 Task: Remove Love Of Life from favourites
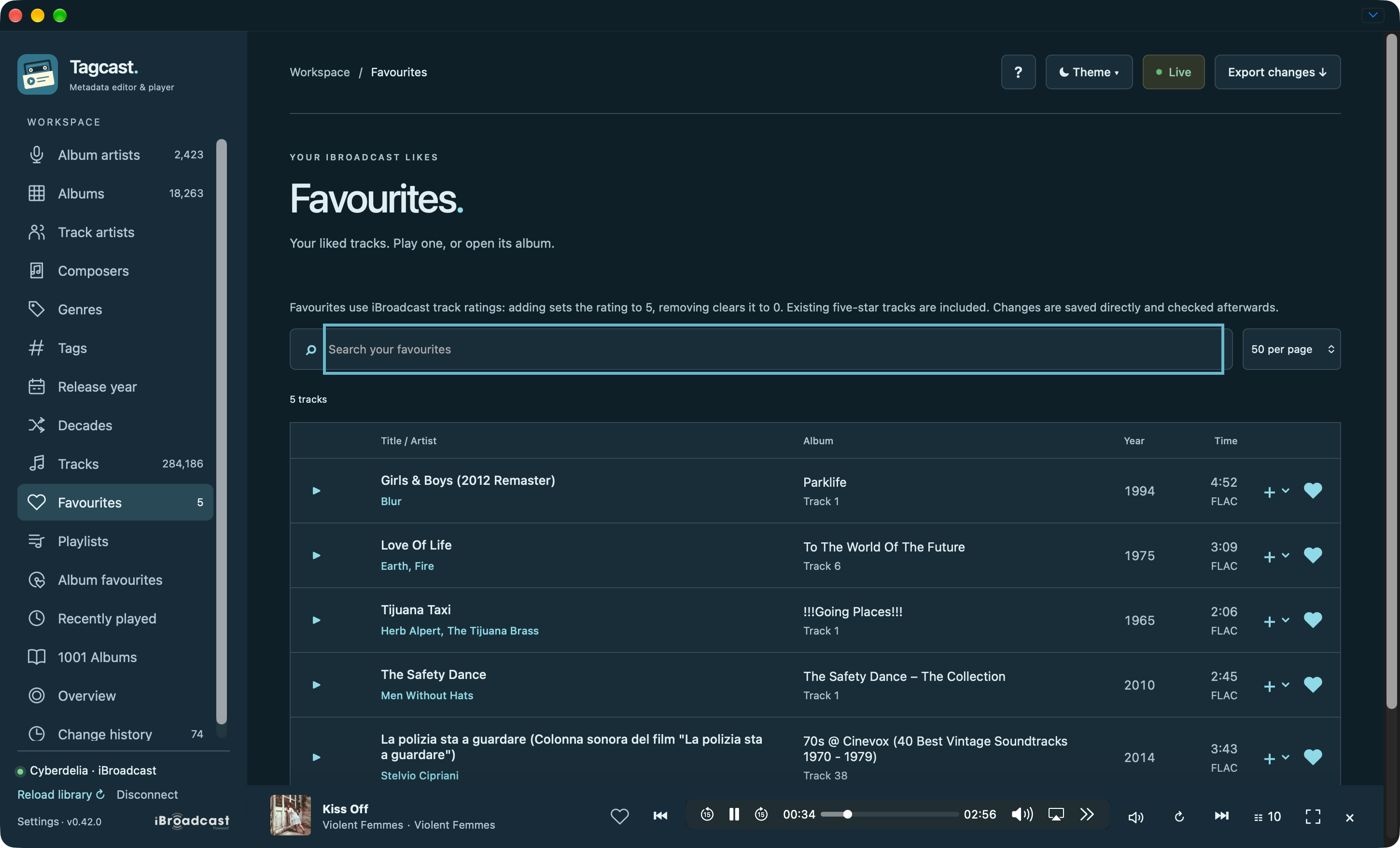point(1313,555)
